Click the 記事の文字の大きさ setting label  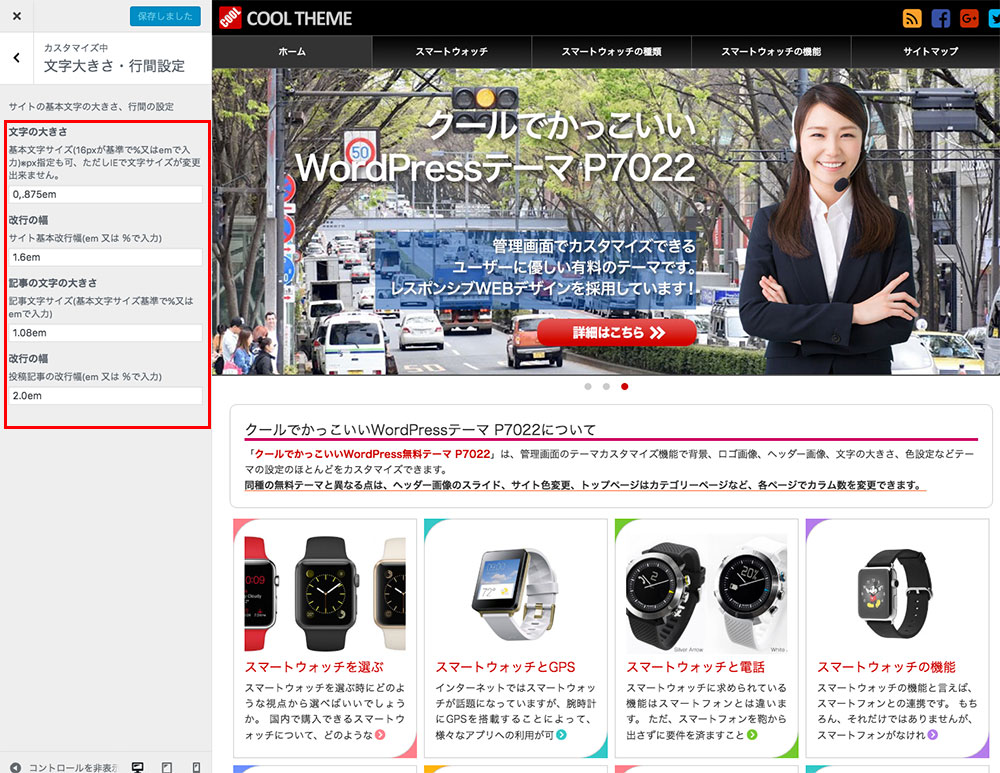click(x=53, y=283)
